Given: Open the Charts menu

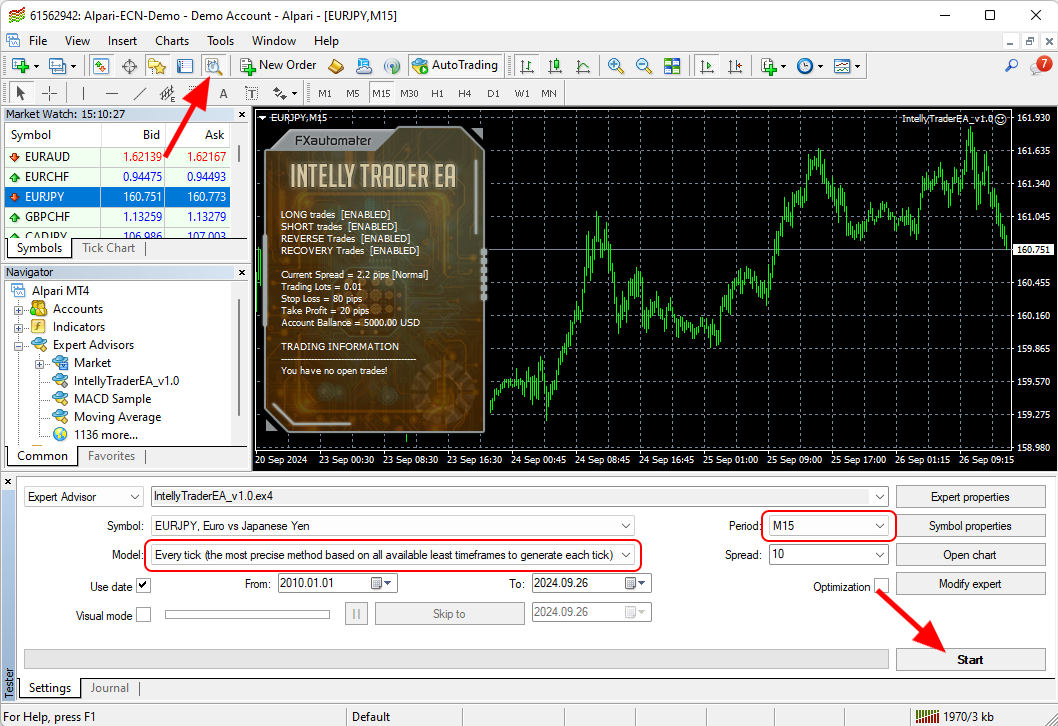Looking at the screenshot, I should point(172,40).
